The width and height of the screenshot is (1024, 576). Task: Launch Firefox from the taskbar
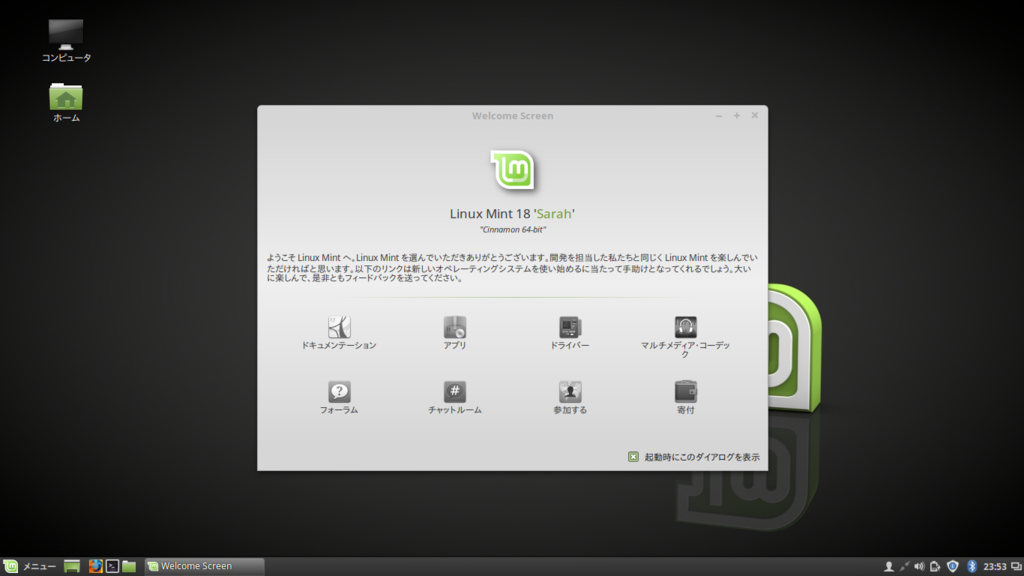[x=95, y=566]
